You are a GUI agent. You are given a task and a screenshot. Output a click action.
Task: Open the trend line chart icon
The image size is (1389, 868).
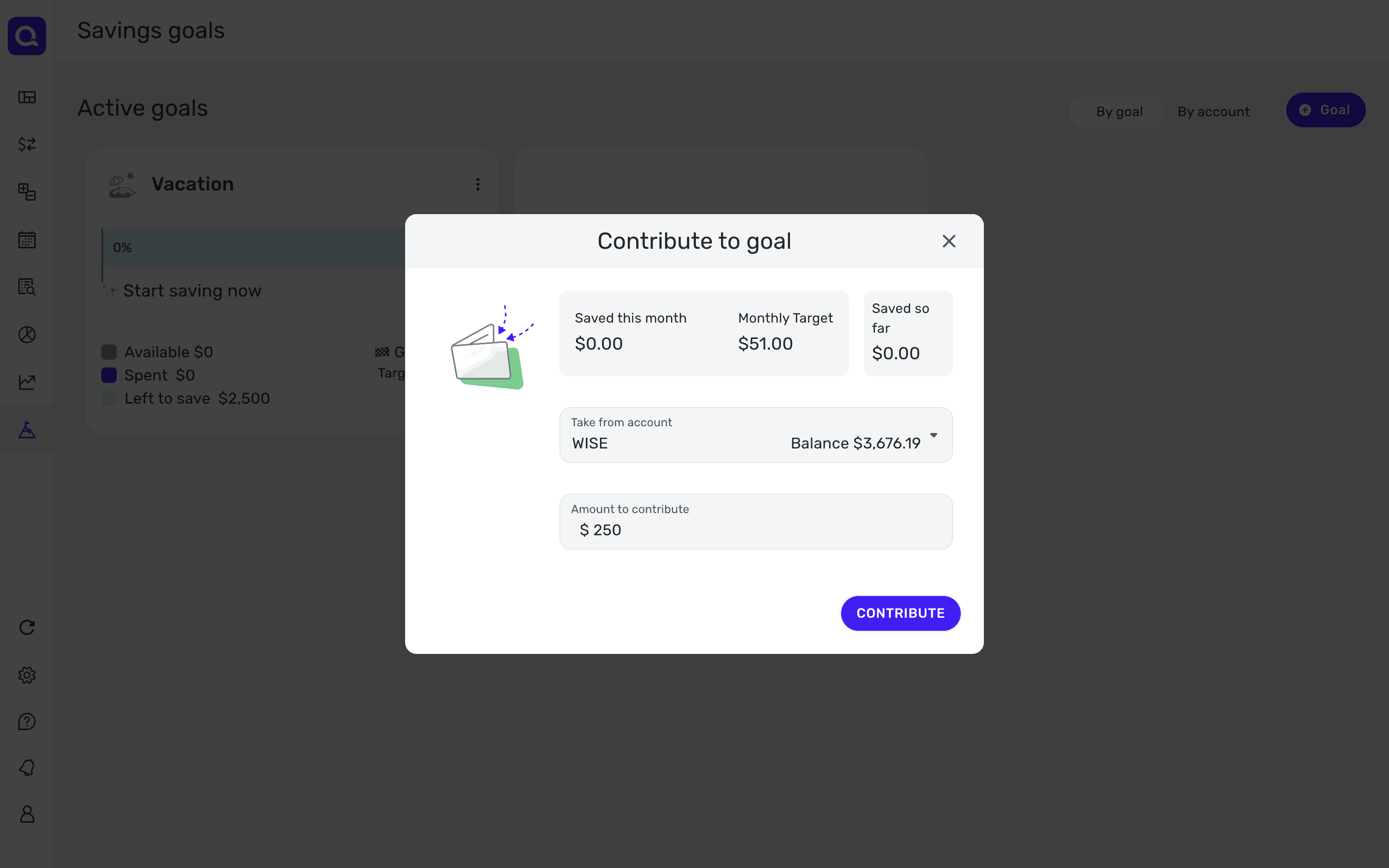click(x=27, y=382)
